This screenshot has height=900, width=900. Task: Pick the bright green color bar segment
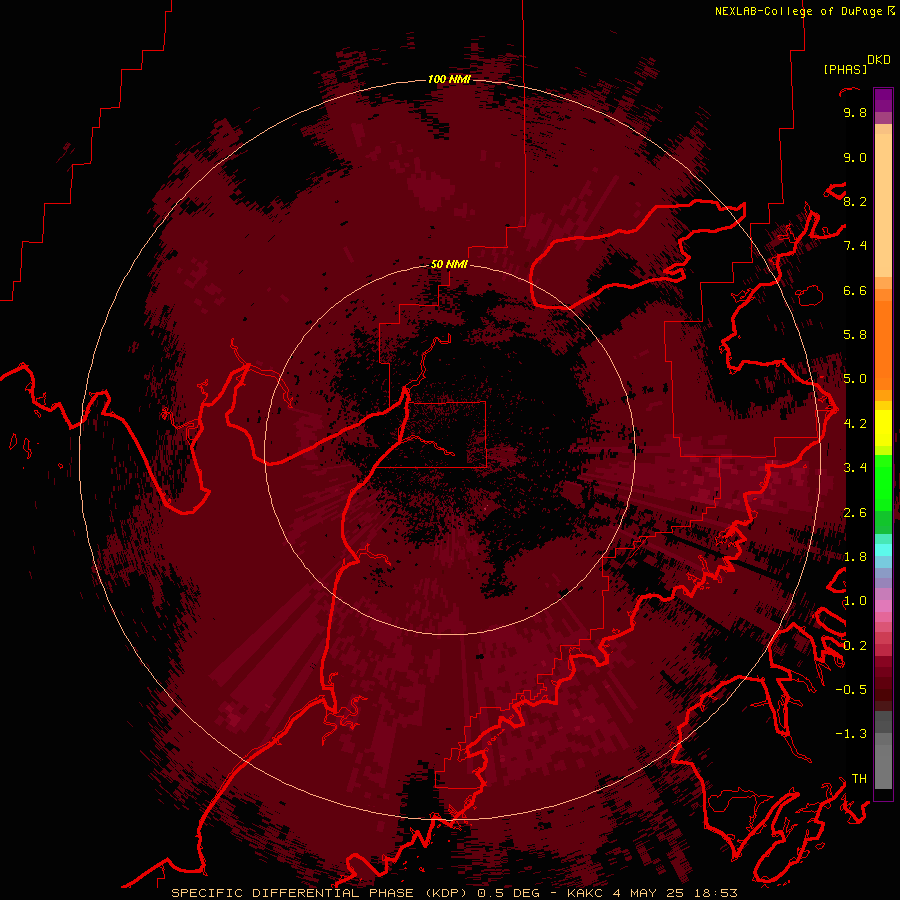coord(883,482)
